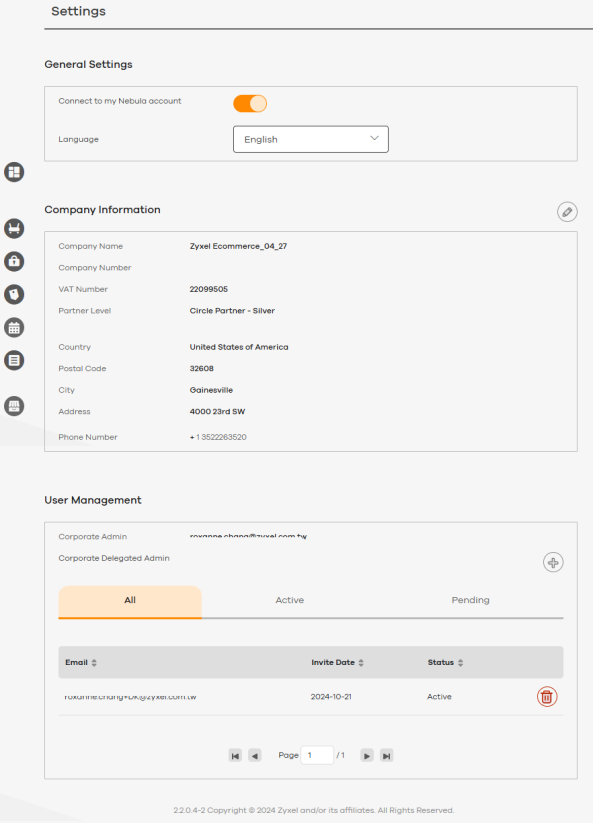Click country United States of America
This screenshot has width=593, height=823.
click(239, 347)
